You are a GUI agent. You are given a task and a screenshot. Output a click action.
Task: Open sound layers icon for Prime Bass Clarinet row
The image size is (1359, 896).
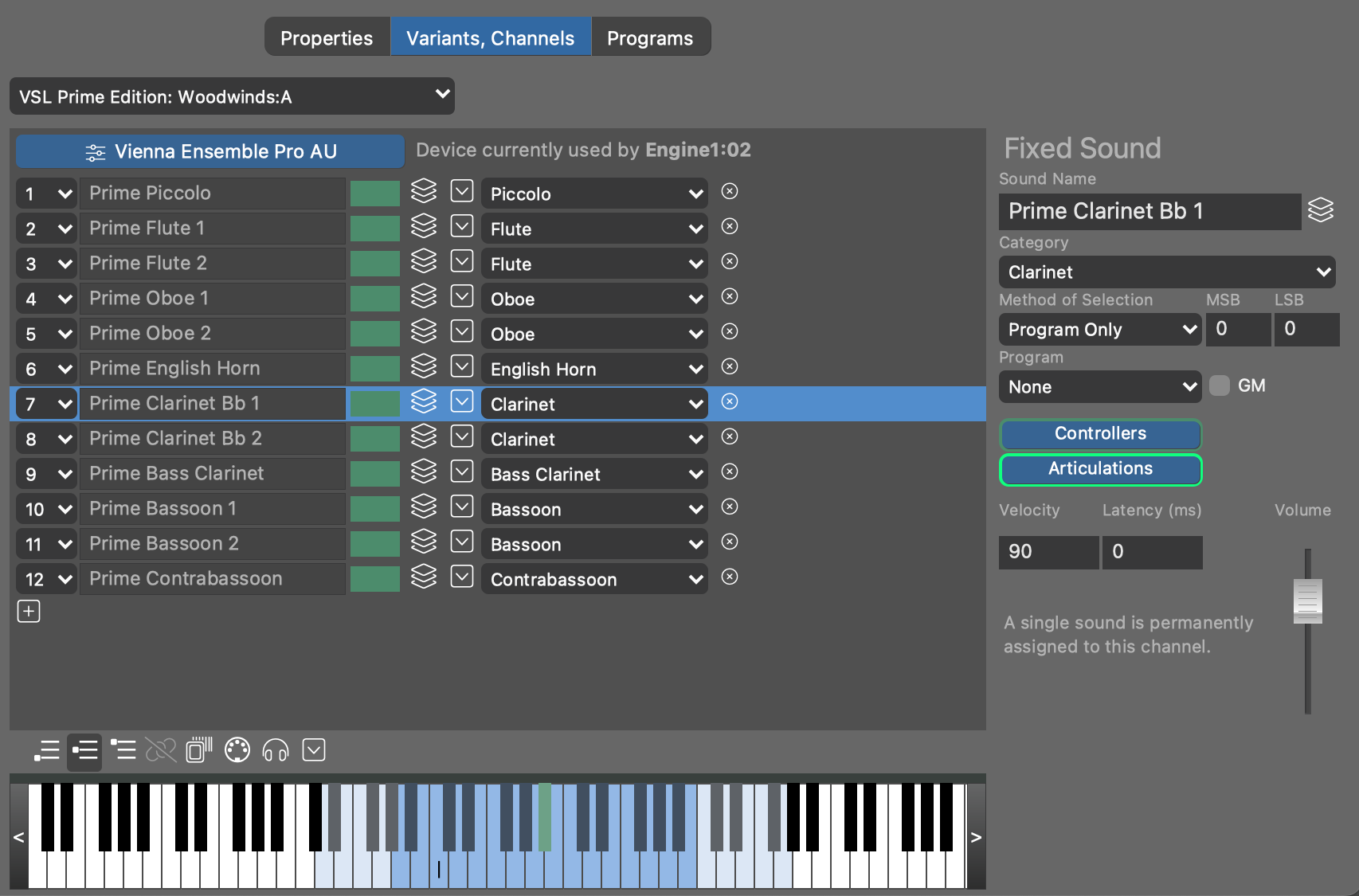(424, 471)
